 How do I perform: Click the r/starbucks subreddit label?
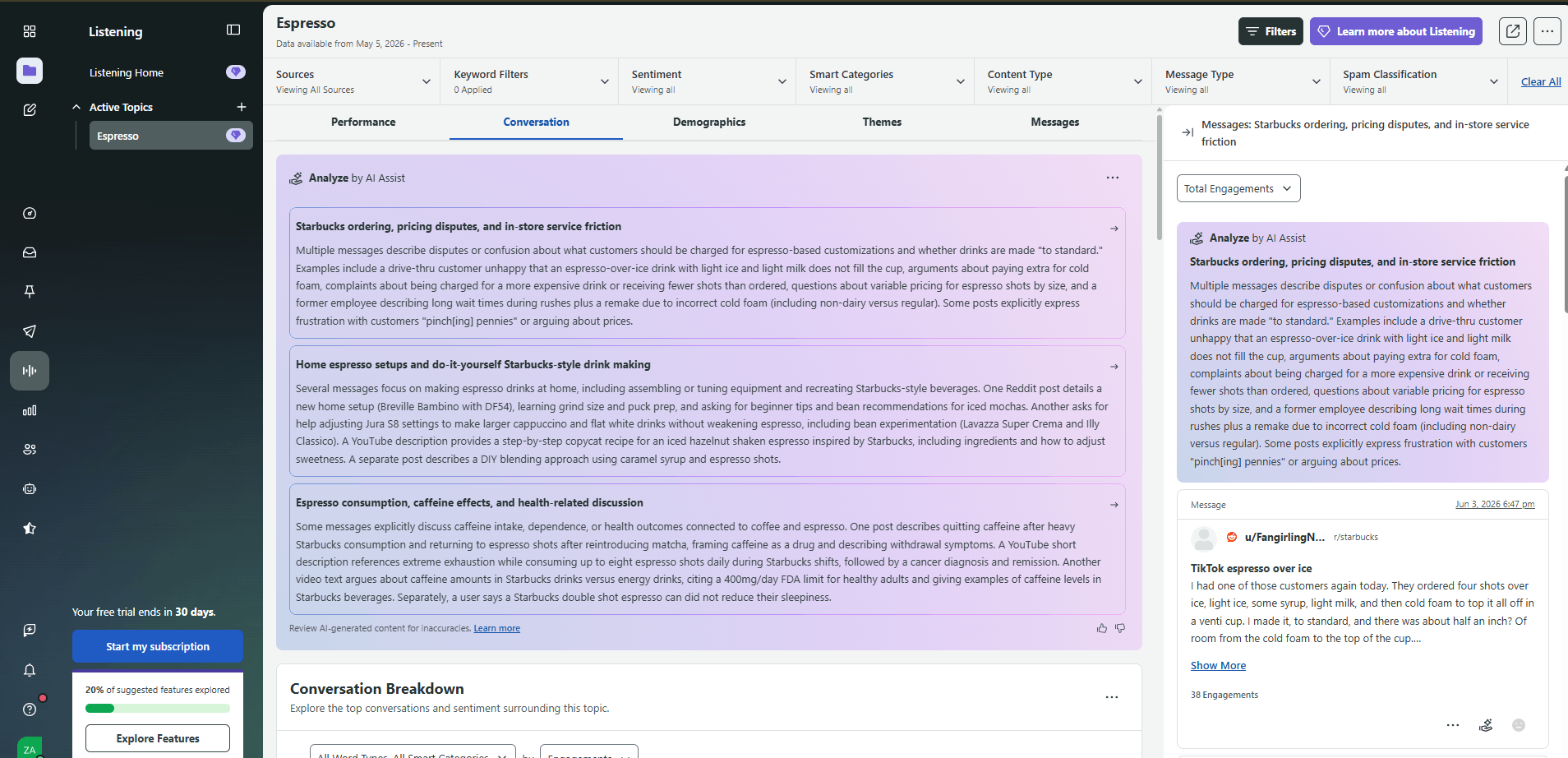[x=1356, y=537]
